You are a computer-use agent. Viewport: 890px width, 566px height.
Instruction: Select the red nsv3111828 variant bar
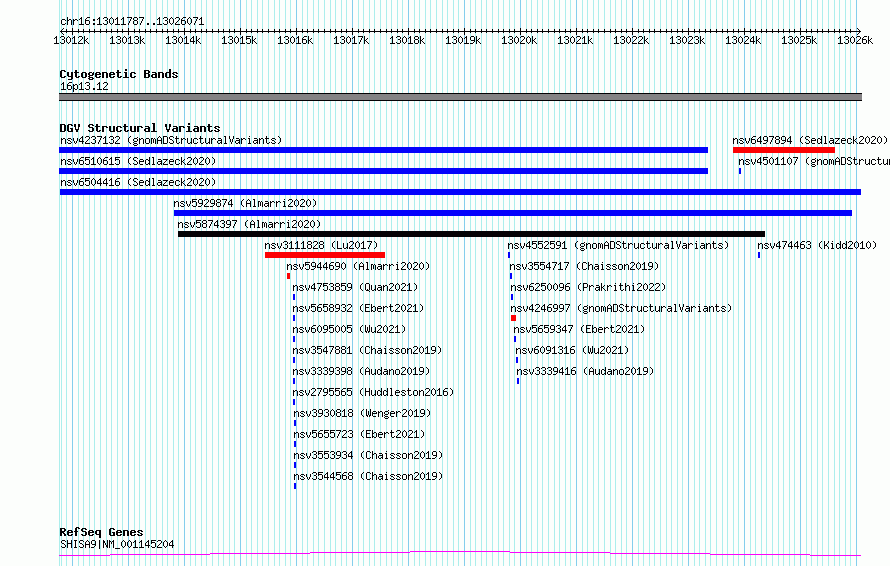[x=325, y=255]
